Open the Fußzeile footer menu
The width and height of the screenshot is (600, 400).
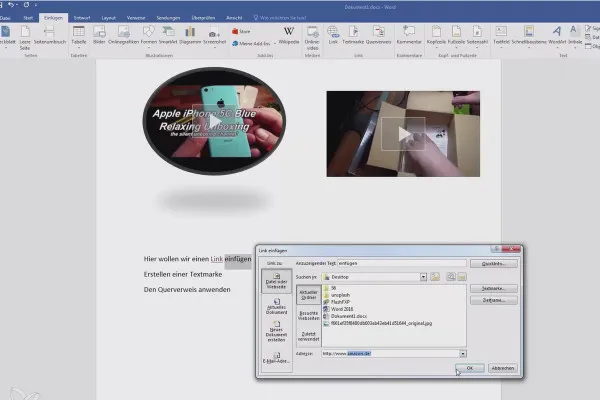point(456,36)
